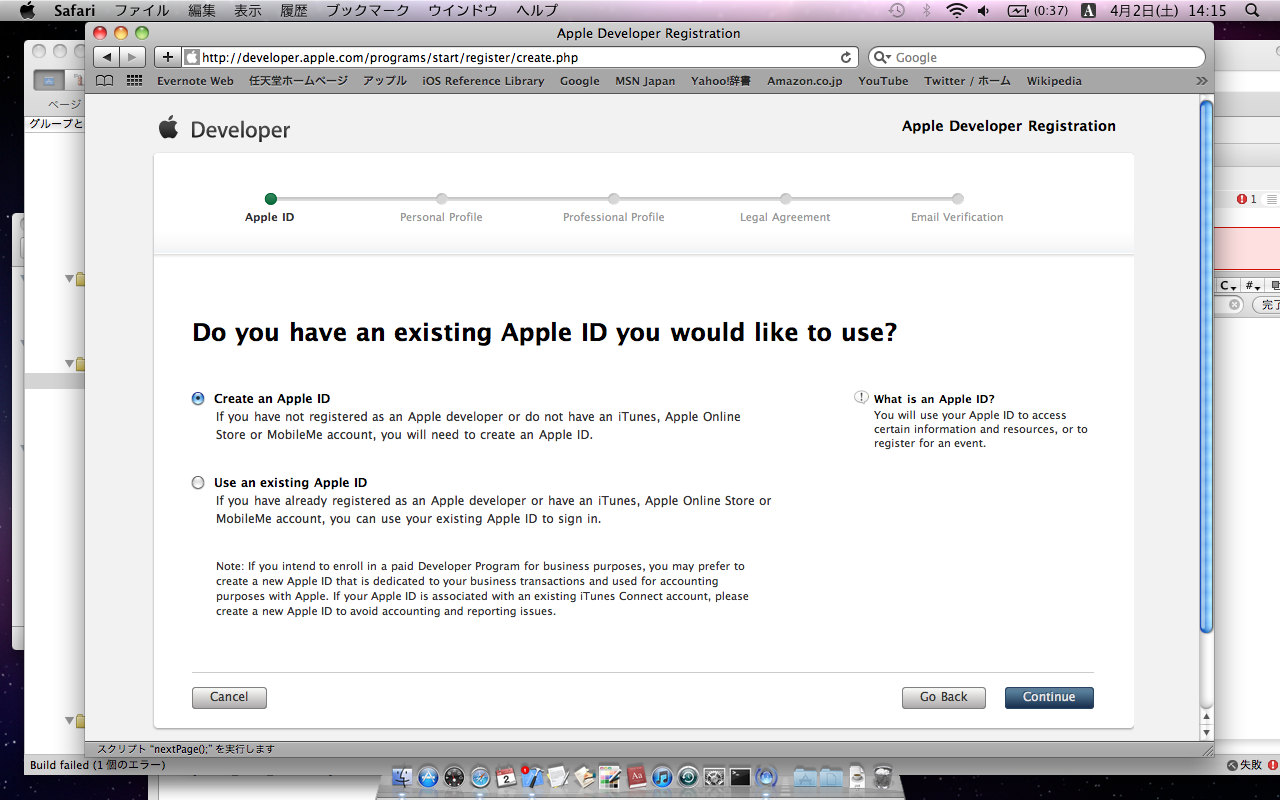Open the ウインドウ menu
This screenshot has width=1280, height=800.
462,10
